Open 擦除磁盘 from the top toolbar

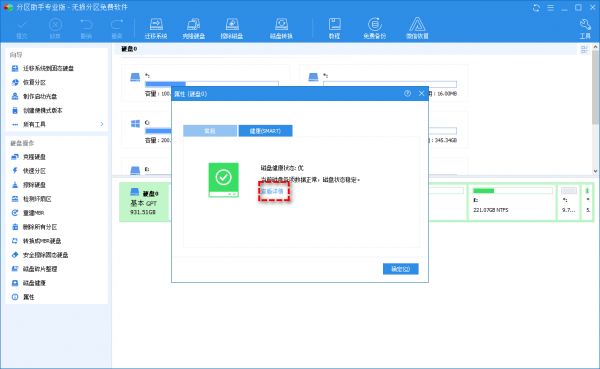pyautogui.click(x=232, y=29)
